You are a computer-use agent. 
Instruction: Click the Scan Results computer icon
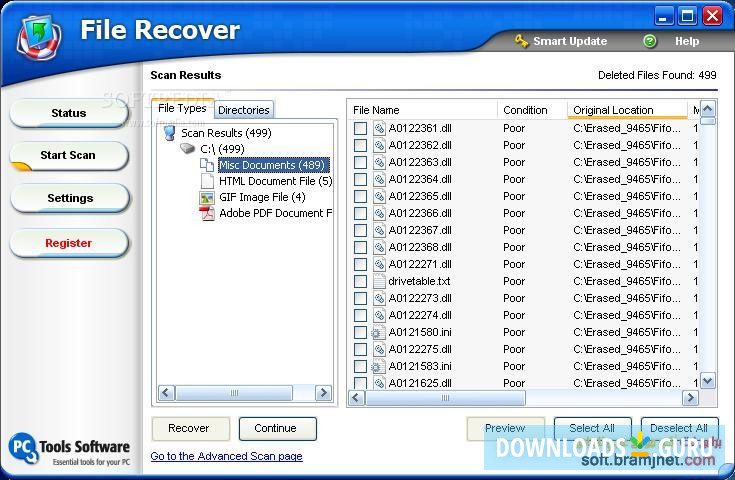(x=169, y=133)
